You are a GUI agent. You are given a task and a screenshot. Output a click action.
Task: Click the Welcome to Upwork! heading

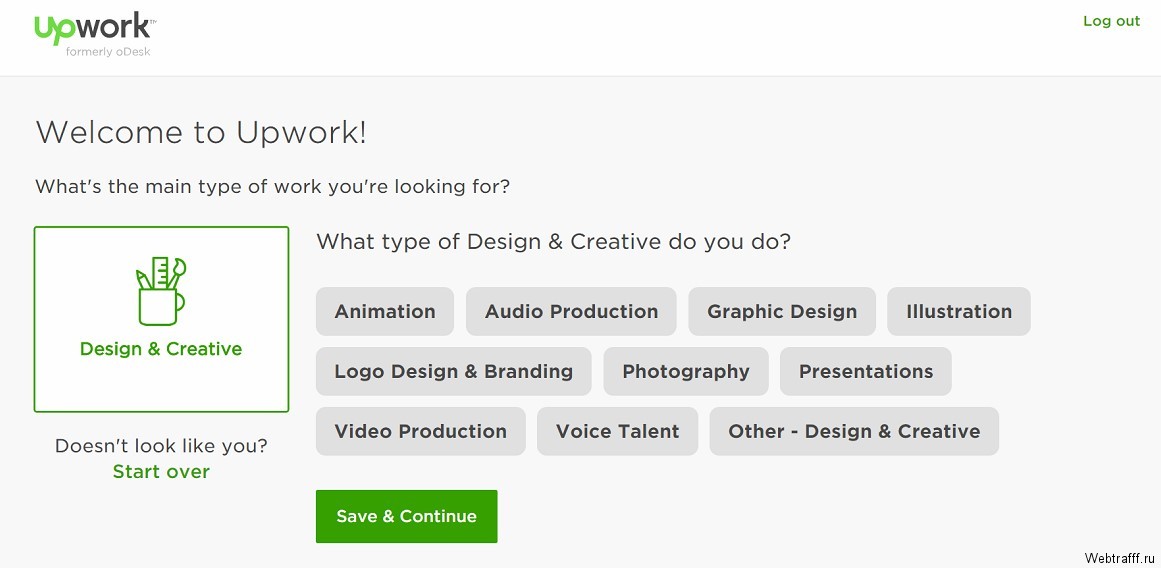tap(201, 133)
